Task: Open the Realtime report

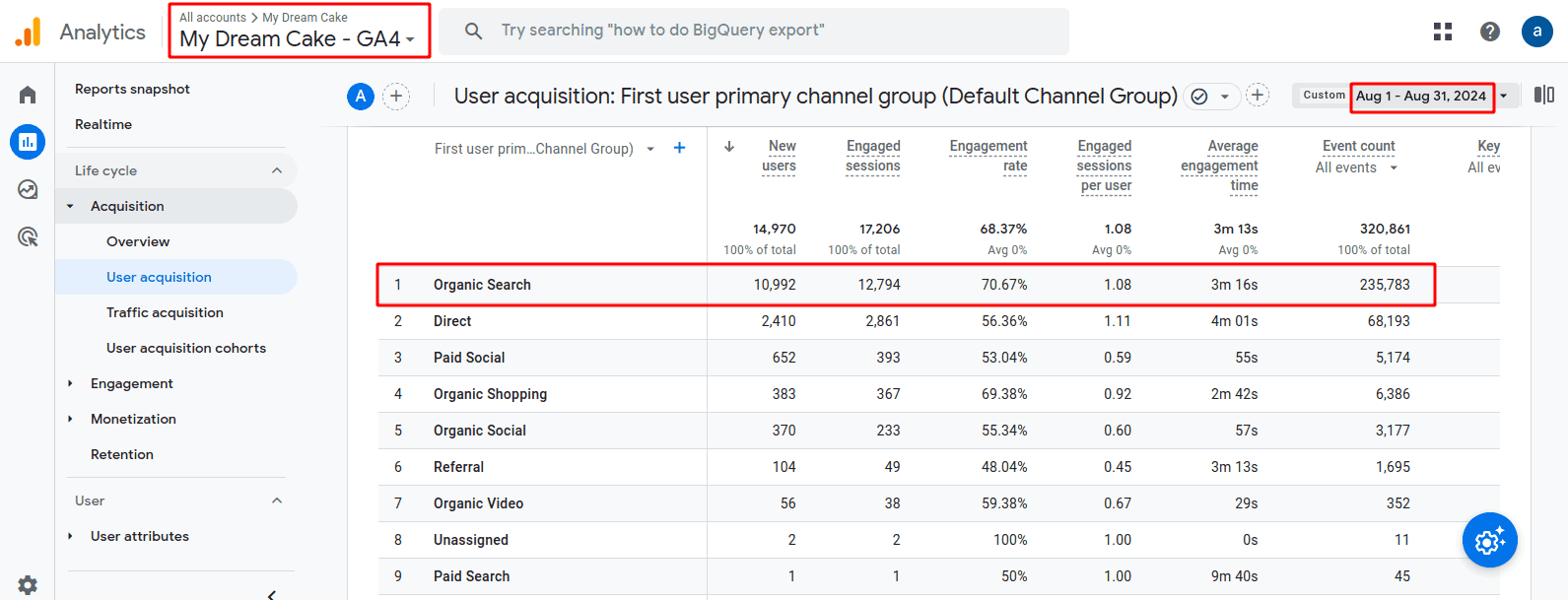Action: [x=103, y=124]
